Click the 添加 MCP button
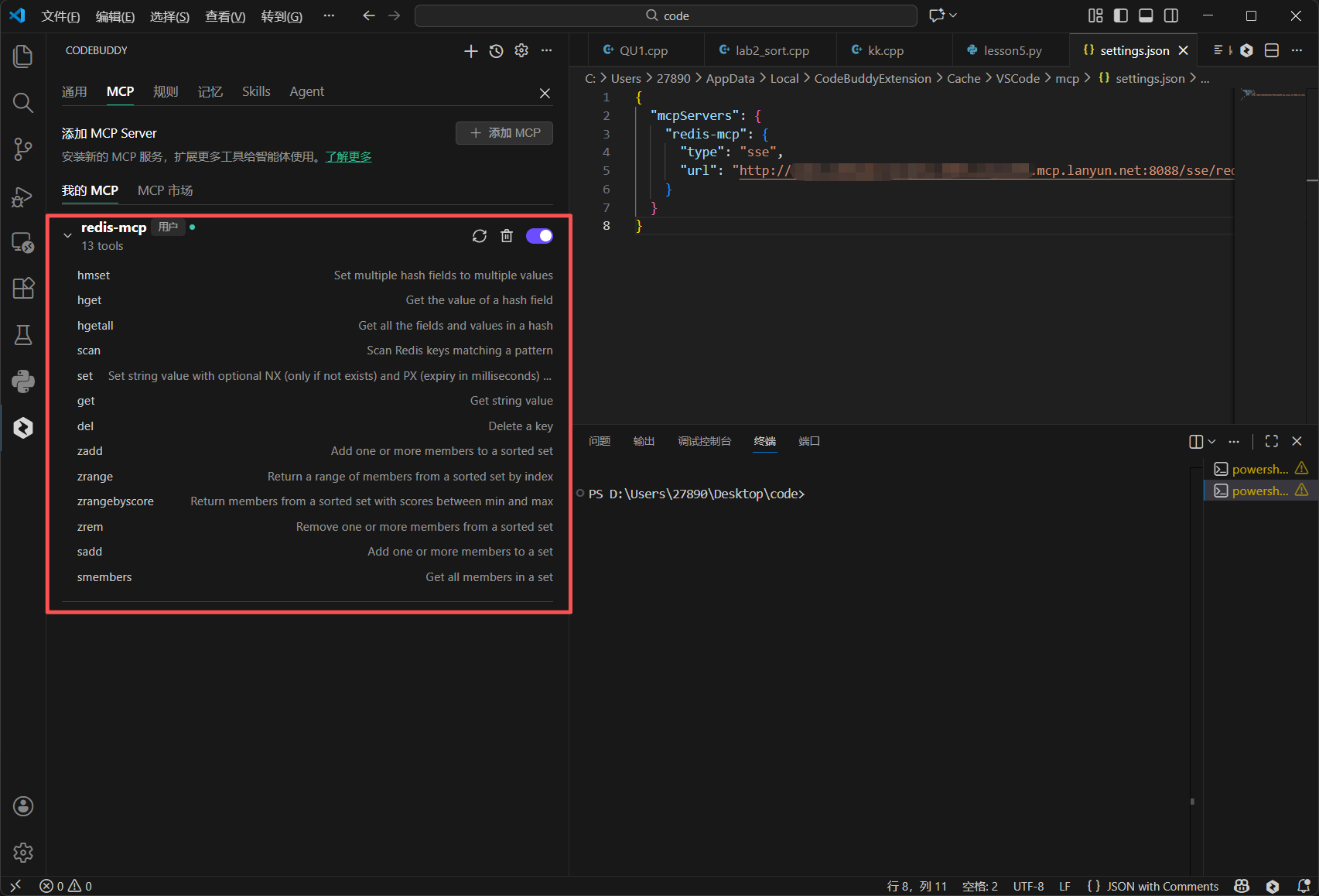The image size is (1319, 896). [x=504, y=133]
